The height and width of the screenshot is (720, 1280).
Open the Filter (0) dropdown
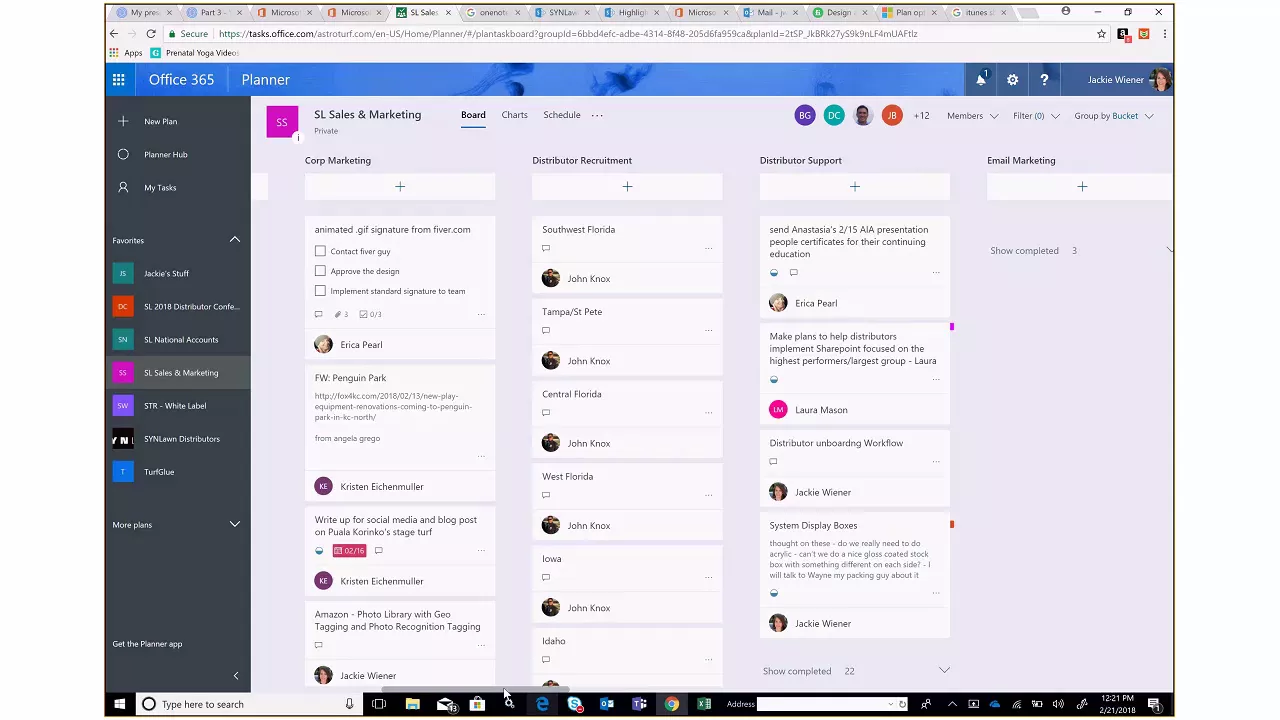point(1036,116)
